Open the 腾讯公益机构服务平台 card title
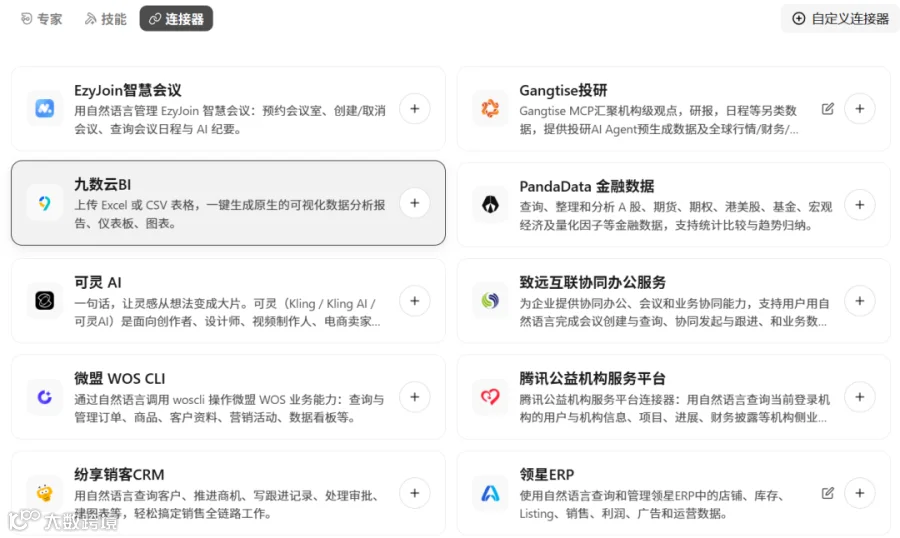 click(592, 379)
